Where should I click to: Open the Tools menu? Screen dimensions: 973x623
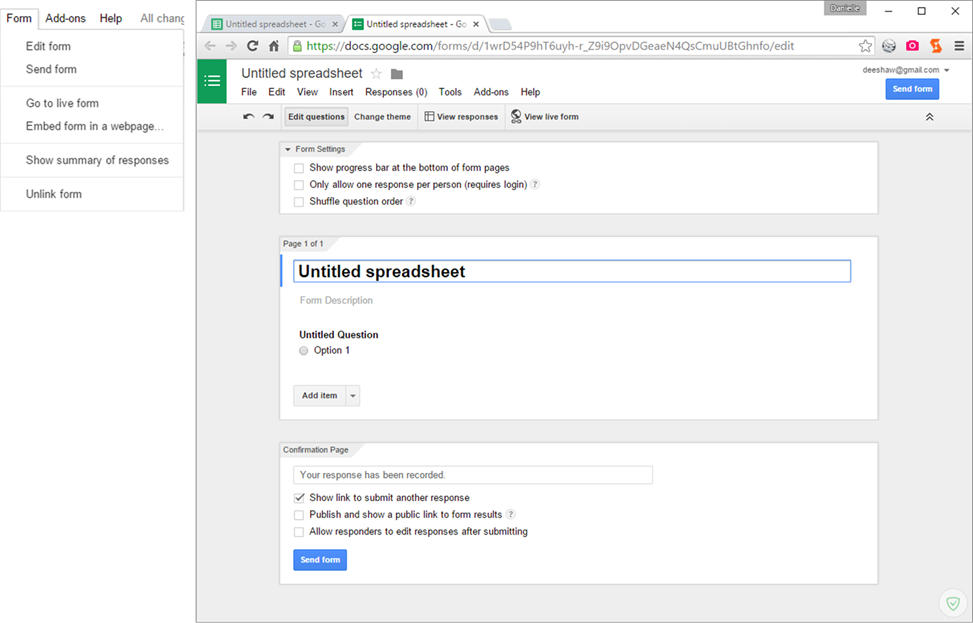click(x=450, y=92)
